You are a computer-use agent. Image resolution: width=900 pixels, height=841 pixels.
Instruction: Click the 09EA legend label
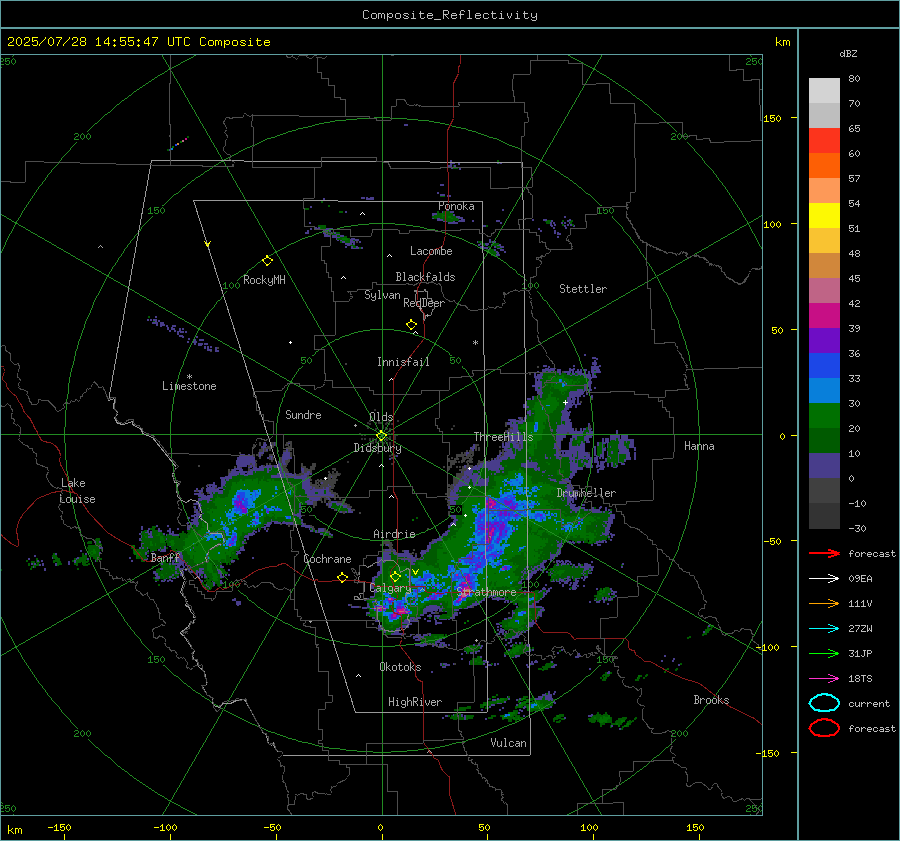(860, 579)
